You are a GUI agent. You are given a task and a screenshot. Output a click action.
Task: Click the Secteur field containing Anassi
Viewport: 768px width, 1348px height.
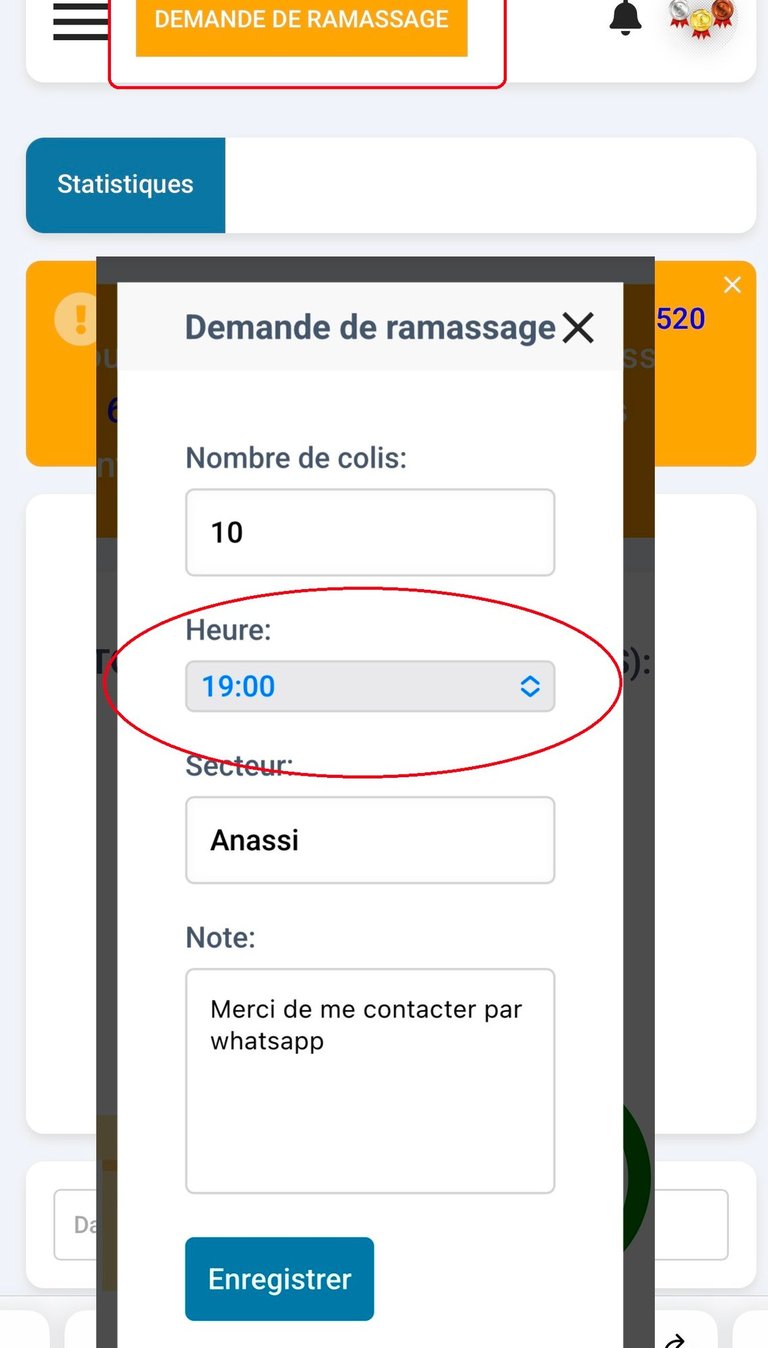coord(369,840)
